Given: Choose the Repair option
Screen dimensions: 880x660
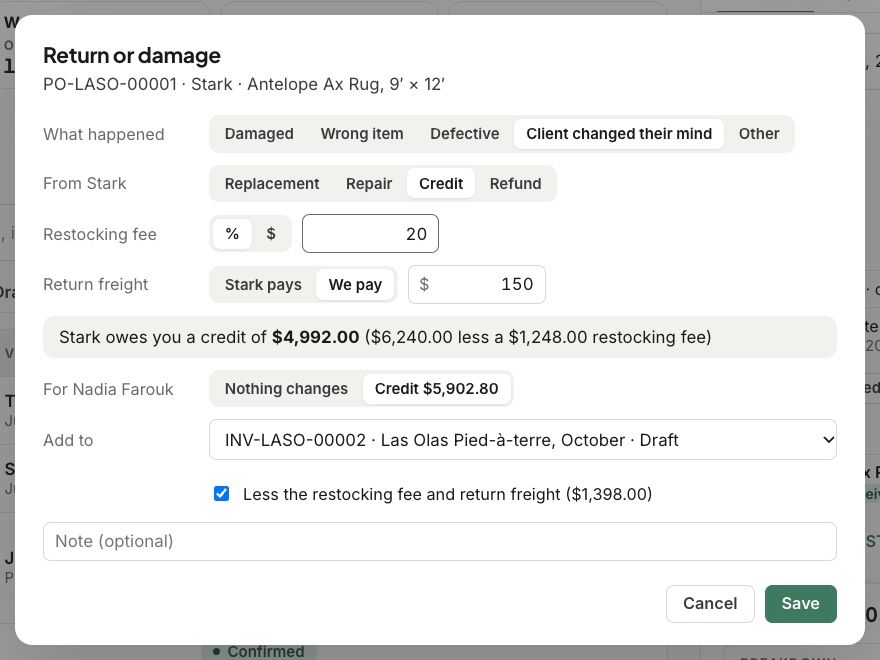Looking at the screenshot, I should [x=369, y=184].
